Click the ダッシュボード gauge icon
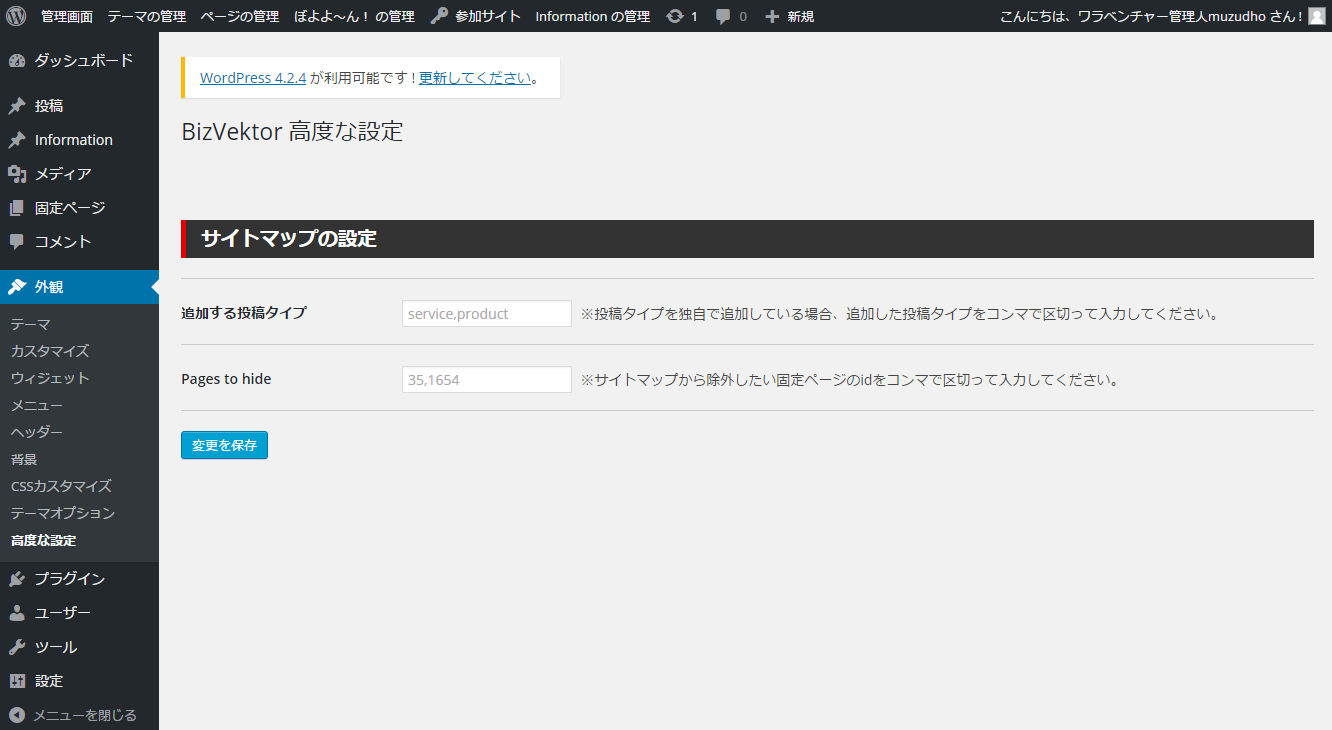The image size is (1332, 730). [17, 61]
